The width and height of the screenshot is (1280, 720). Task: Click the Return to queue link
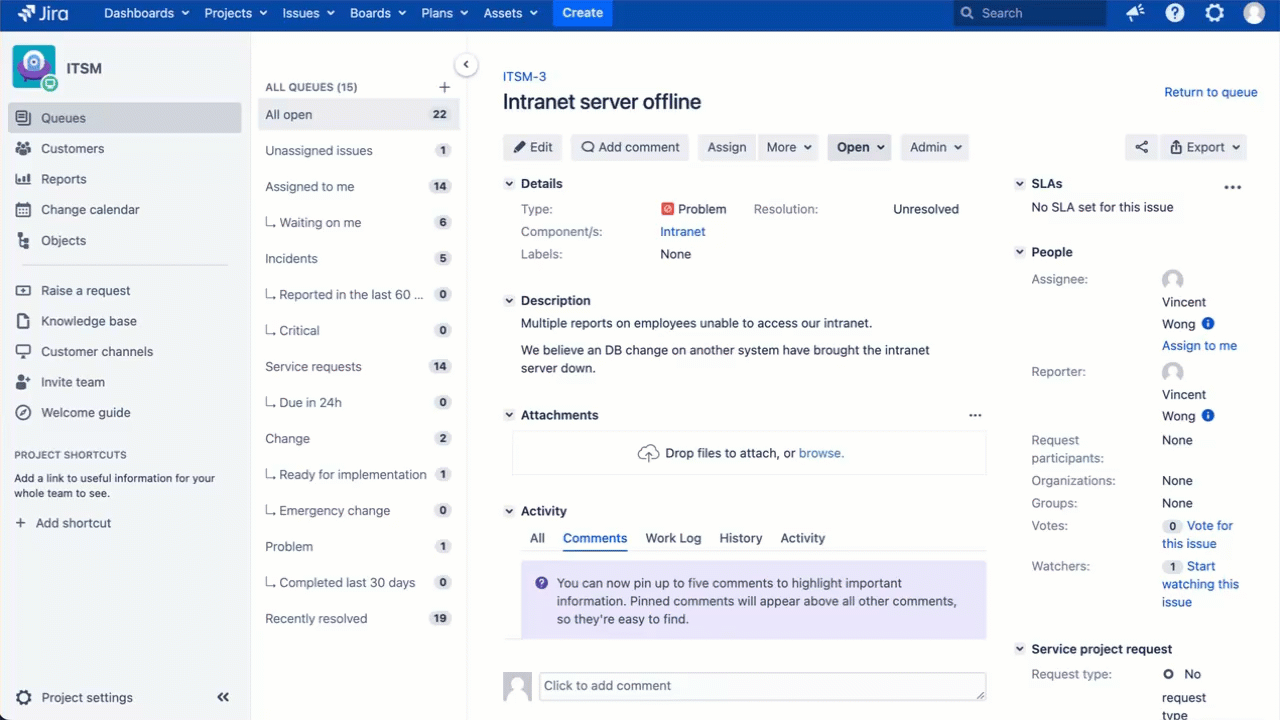click(1211, 92)
